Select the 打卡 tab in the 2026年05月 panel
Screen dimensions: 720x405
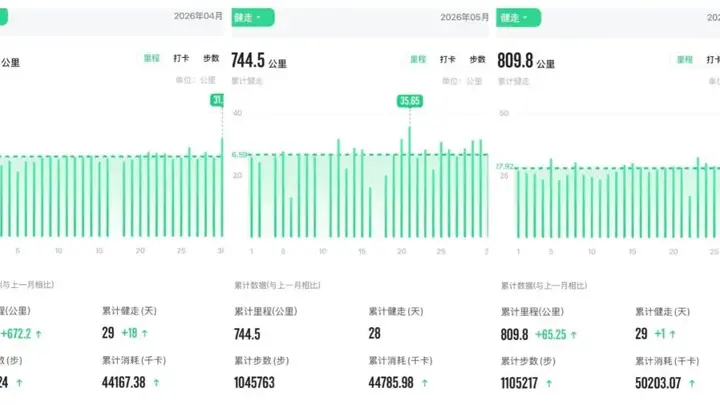coord(448,59)
